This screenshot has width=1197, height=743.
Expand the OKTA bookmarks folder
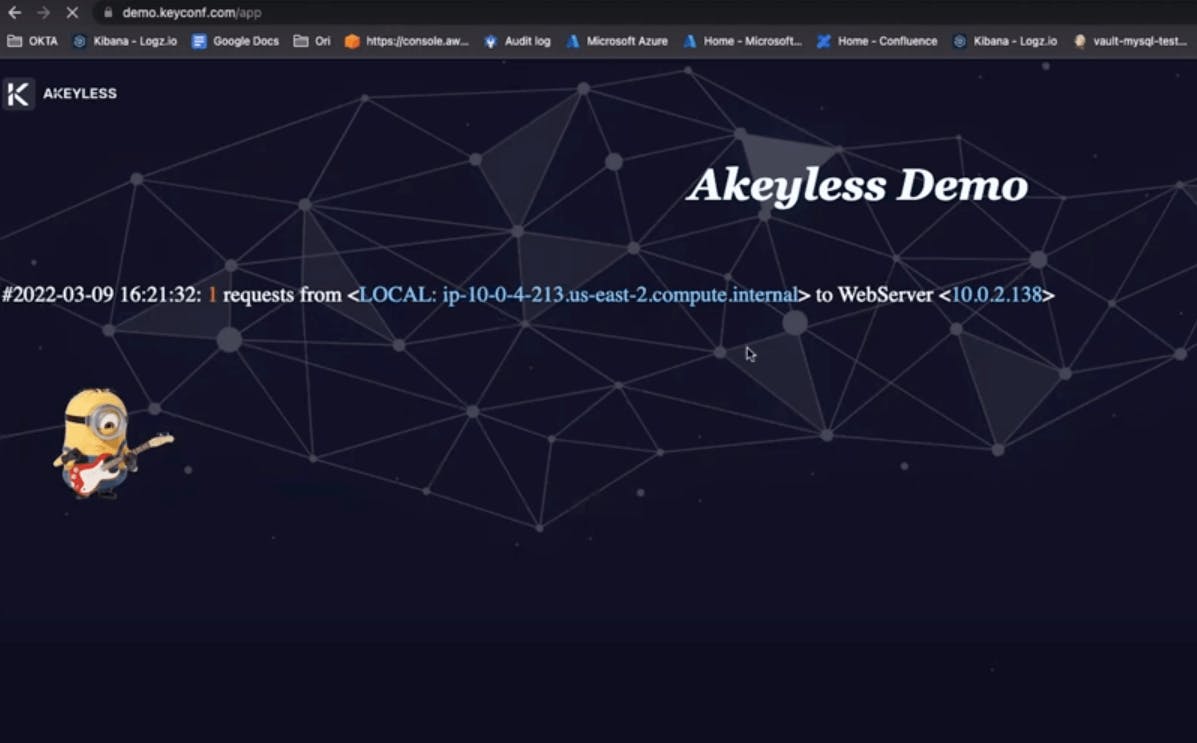[33, 42]
